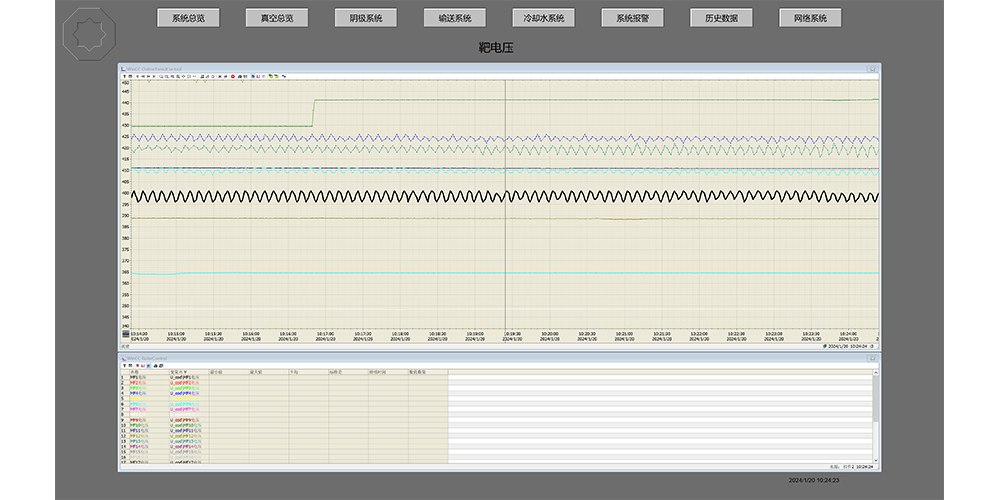Screen dimensions: 1000x500
Task: Select the MF1 row in ruler table
Action: click(284, 377)
